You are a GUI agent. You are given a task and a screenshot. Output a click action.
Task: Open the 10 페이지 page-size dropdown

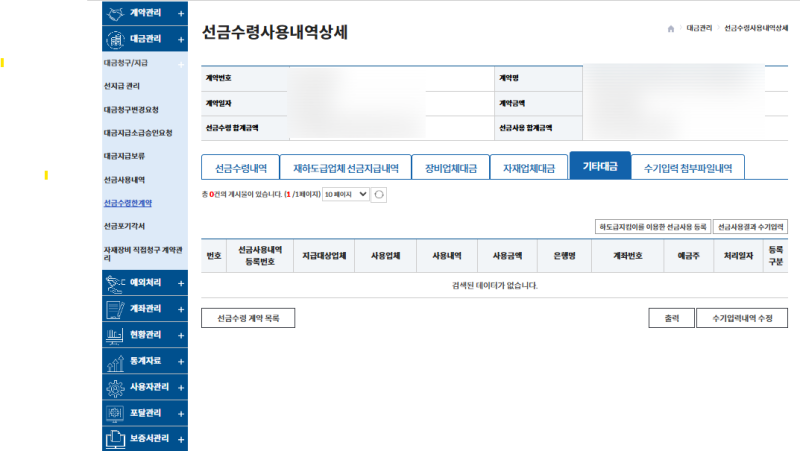click(345, 194)
